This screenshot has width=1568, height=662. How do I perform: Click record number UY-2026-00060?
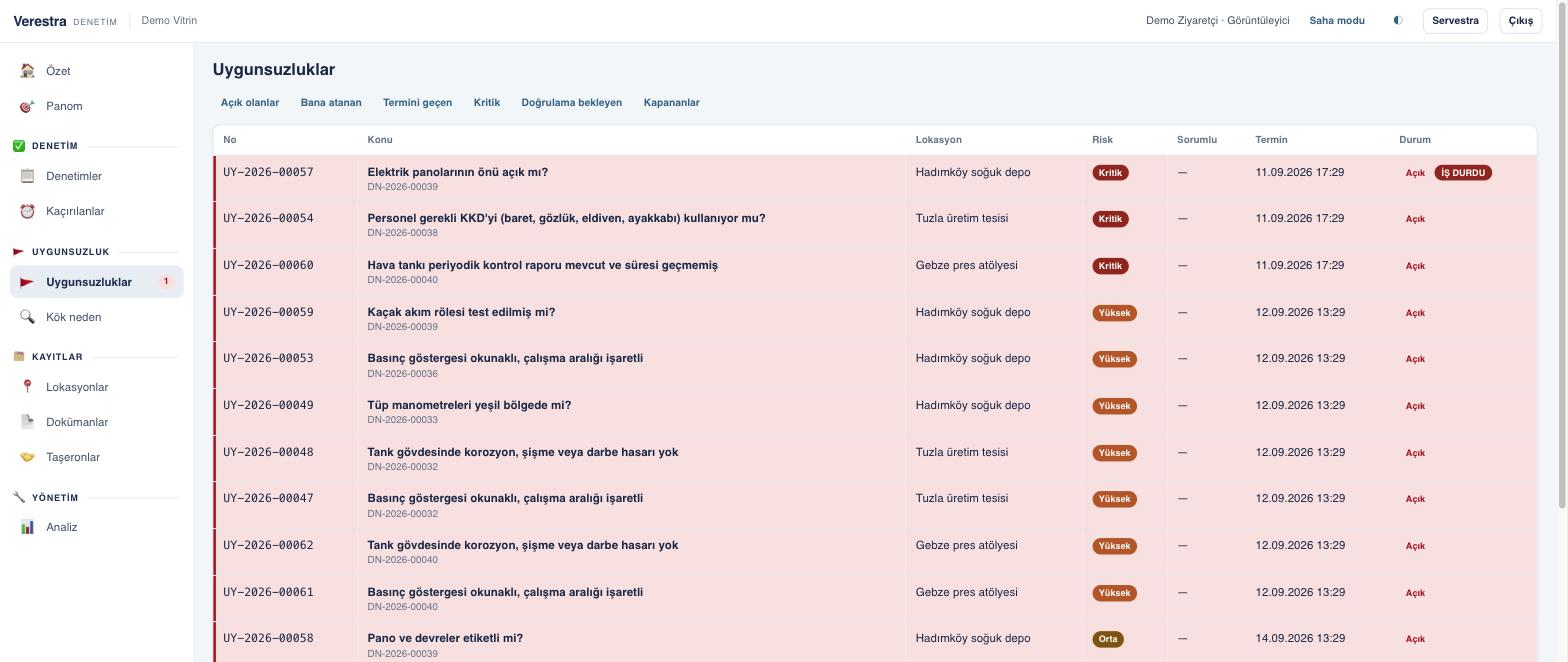(268, 265)
